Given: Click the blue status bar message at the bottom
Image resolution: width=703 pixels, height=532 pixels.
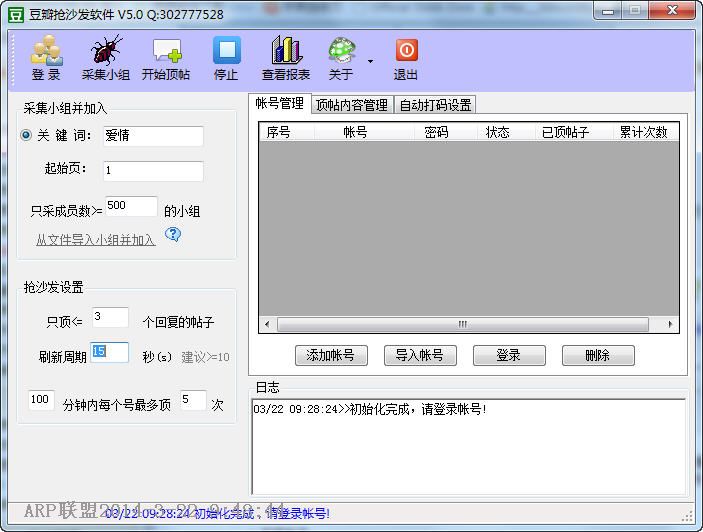Looking at the screenshot, I should (x=217, y=514).
